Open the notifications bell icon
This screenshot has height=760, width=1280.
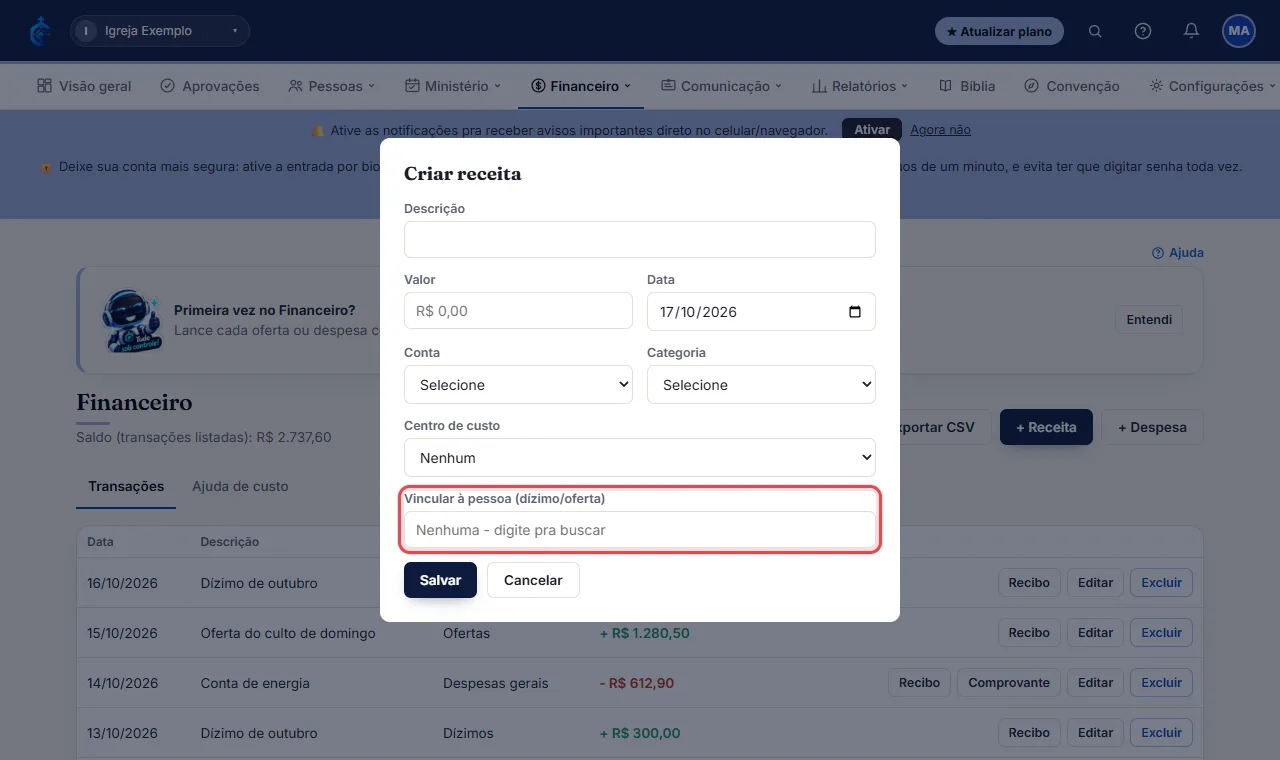(x=1191, y=31)
